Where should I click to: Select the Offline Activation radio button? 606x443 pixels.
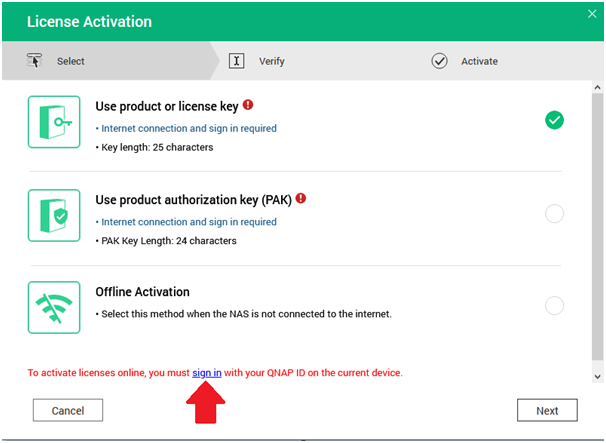coord(554,306)
